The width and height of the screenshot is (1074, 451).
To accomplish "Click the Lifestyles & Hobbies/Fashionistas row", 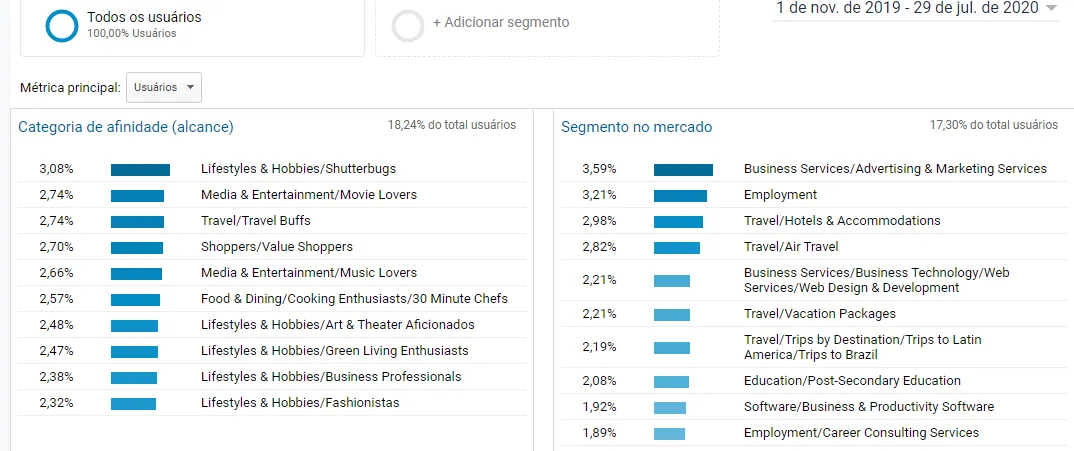I will 272,402.
